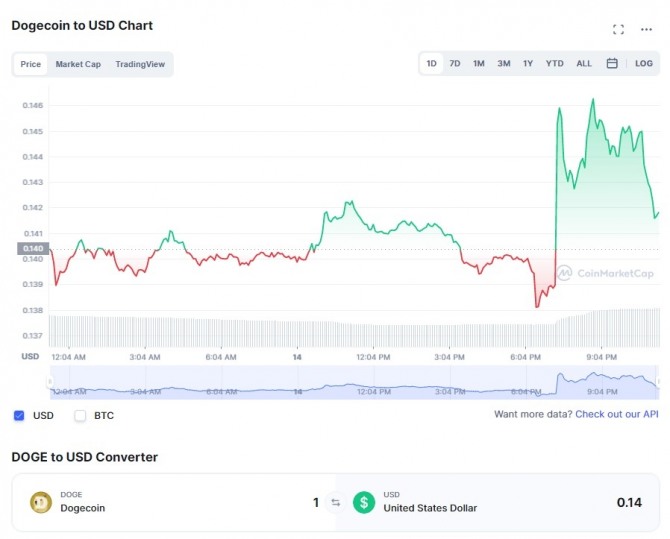Click right handle of range navigator
Viewport: 670px width, 539px height.
pos(658,381)
